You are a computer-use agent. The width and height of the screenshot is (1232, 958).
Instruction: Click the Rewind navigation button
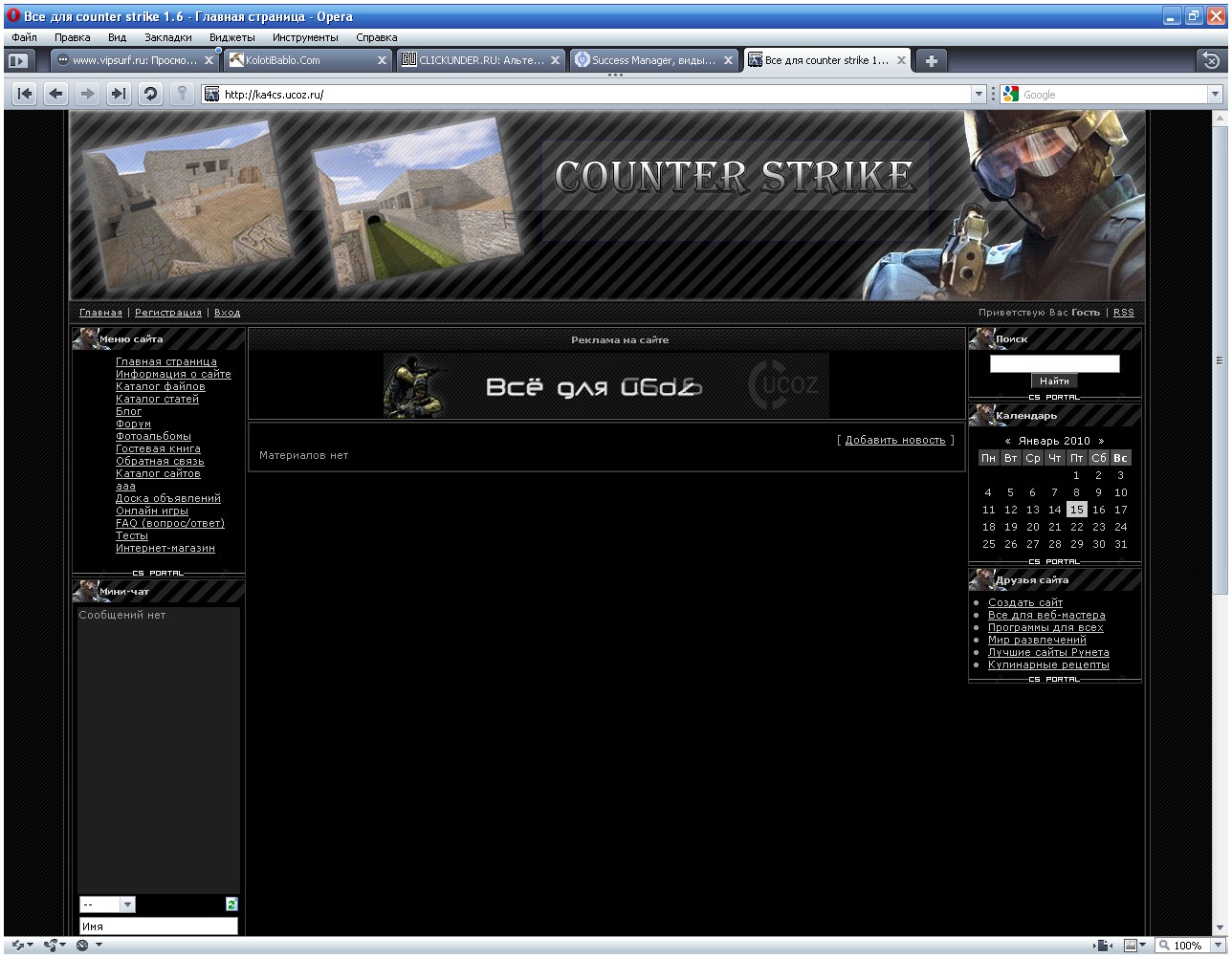tap(25, 94)
